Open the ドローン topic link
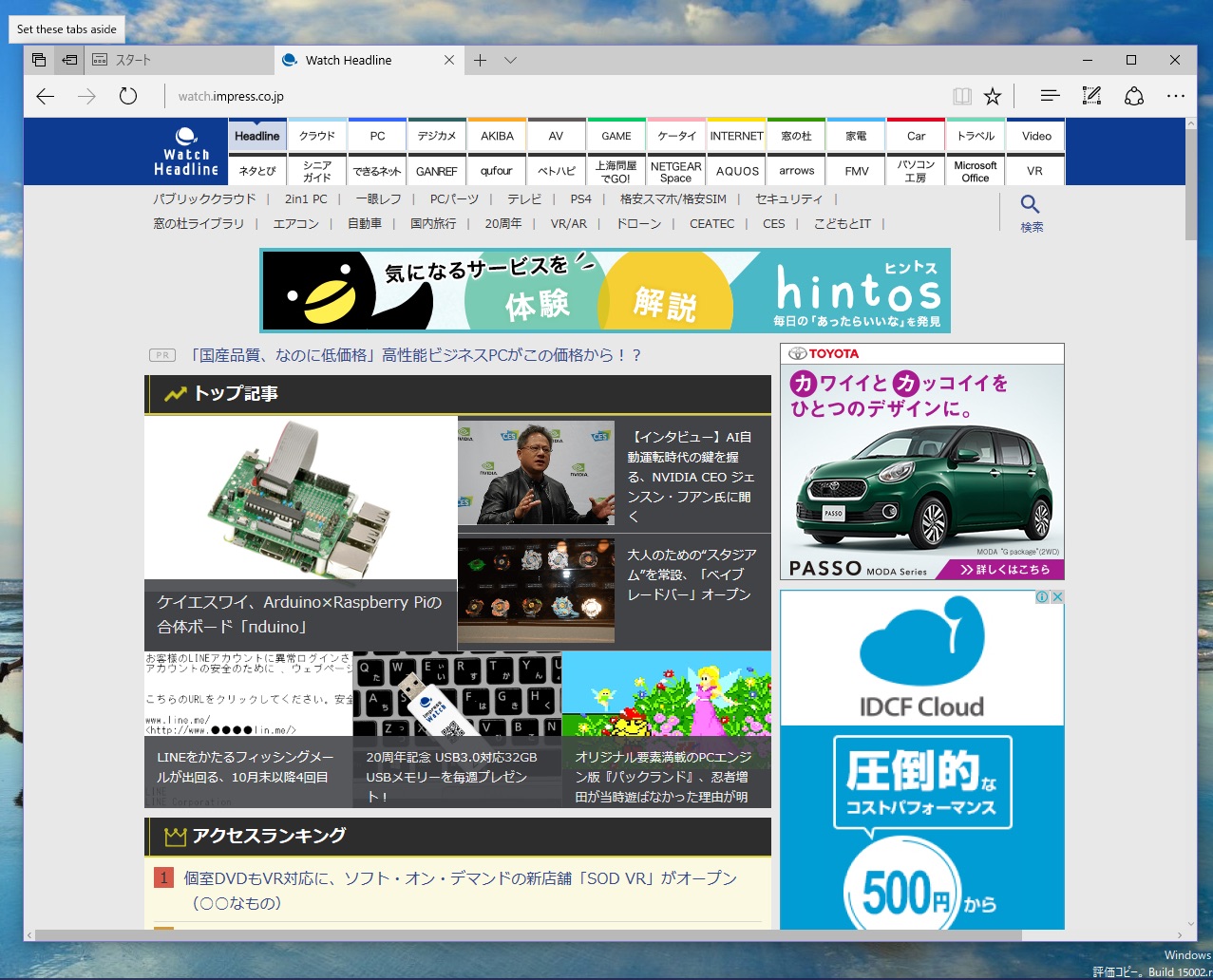 [638, 223]
